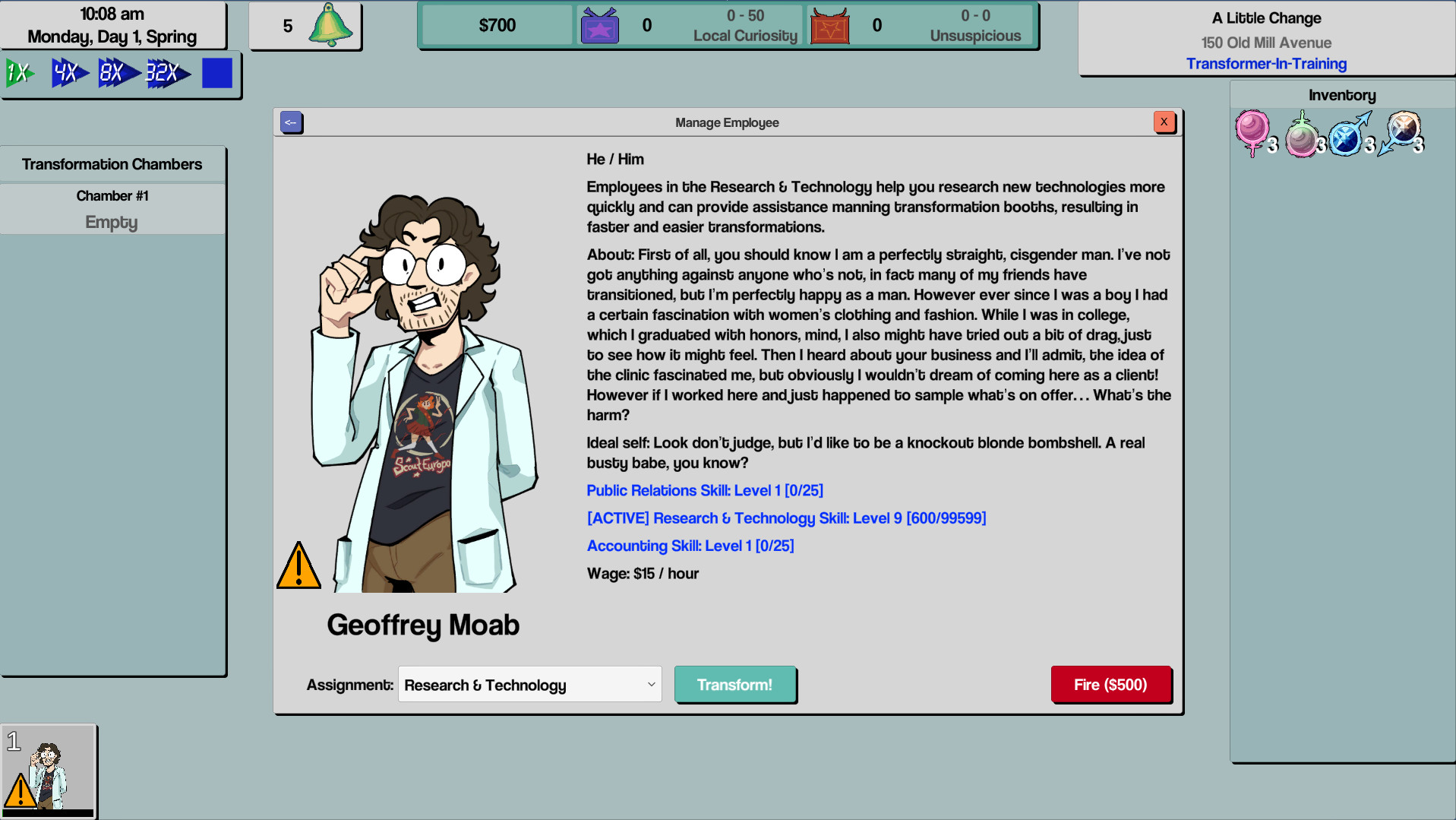Select the 1X game speed icon
Screen dimensions: 1456x820
click(20, 73)
